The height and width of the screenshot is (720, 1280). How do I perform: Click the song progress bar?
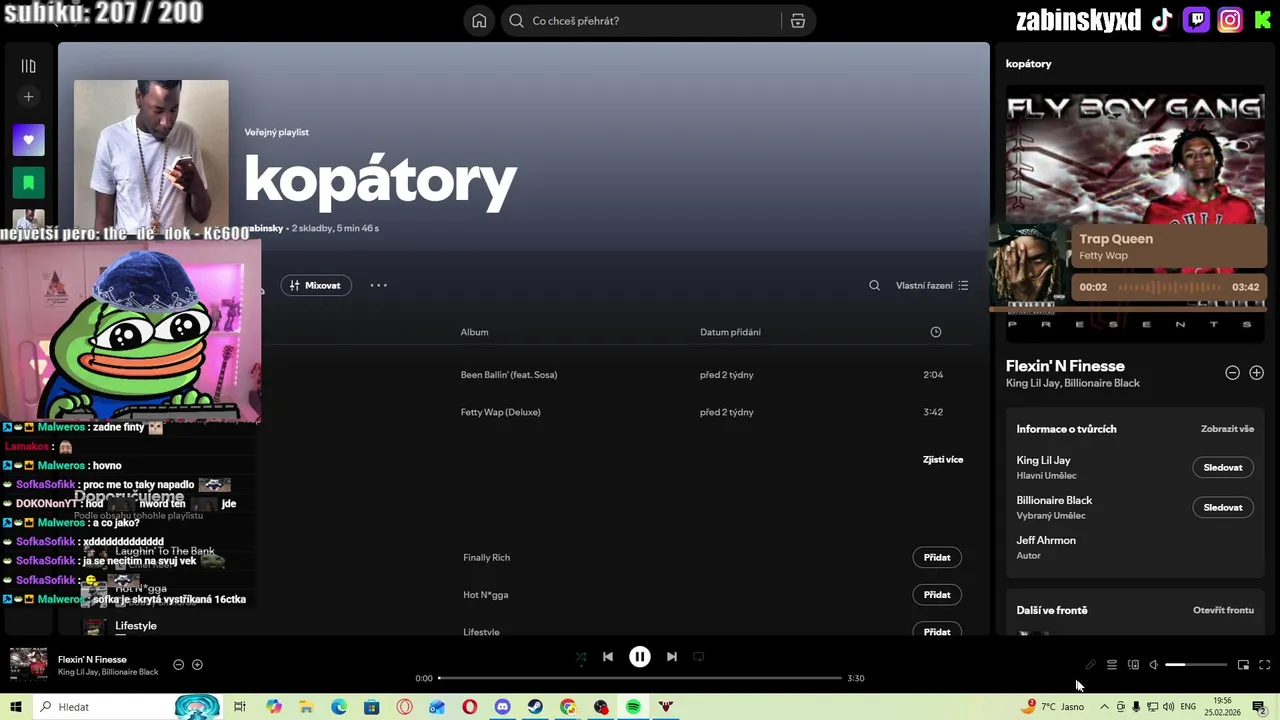tap(640, 678)
